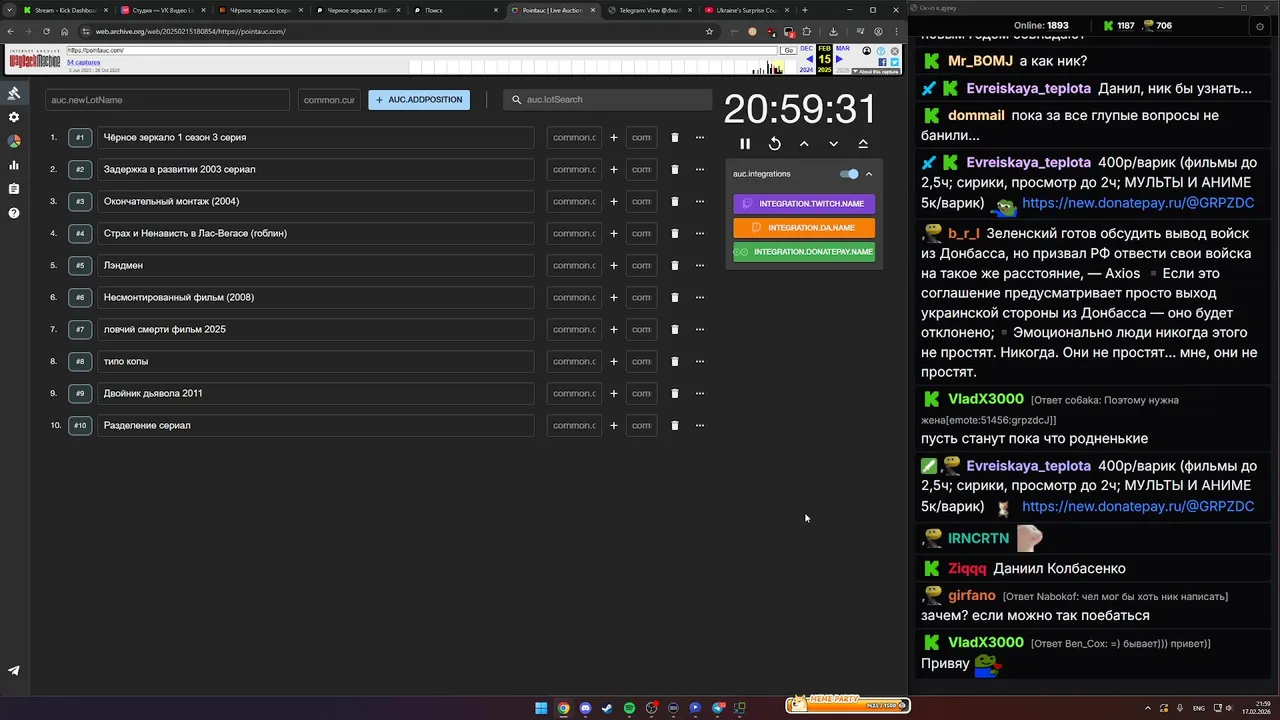Open the auction gavel page in sidebar
The width and height of the screenshot is (1280, 720).
point(14,93)
